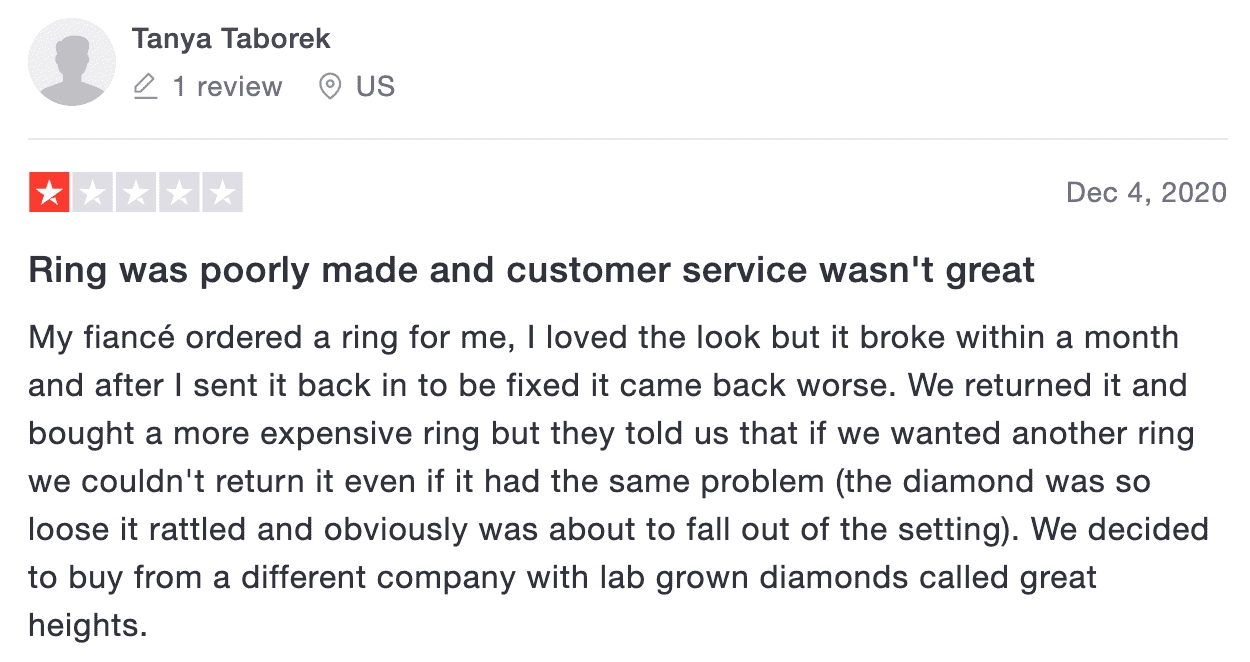Click the pencil review-count icon
Screen dimensions: 1250x662
(x=146, y=87)
